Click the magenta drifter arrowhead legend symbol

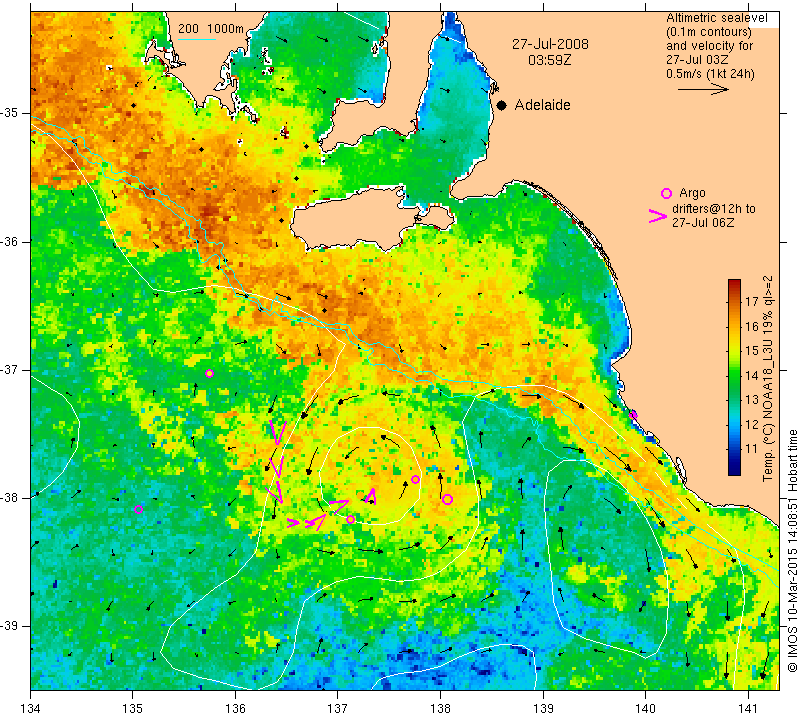(657, 216)
